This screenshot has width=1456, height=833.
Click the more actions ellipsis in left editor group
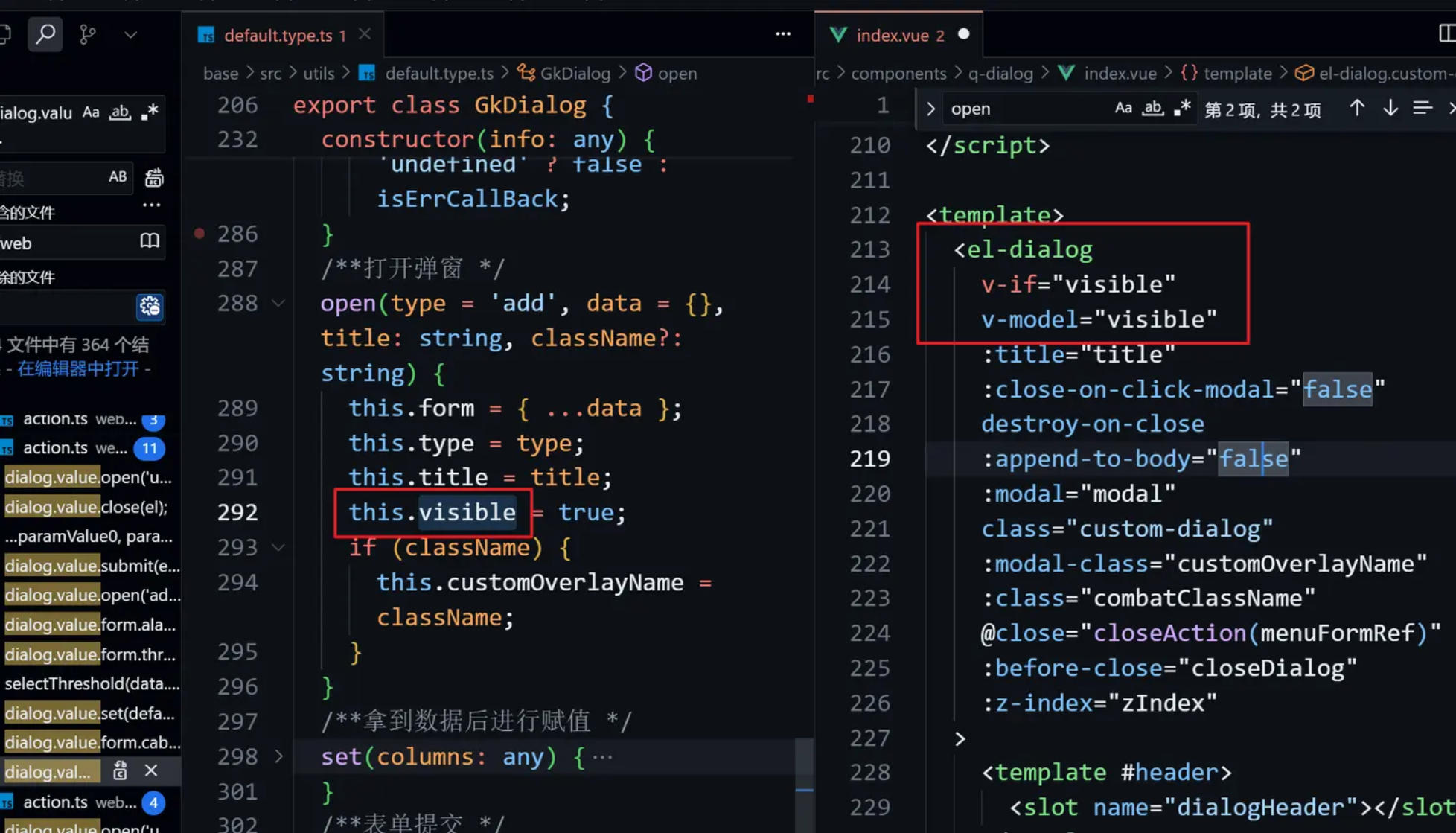[782, 34]
